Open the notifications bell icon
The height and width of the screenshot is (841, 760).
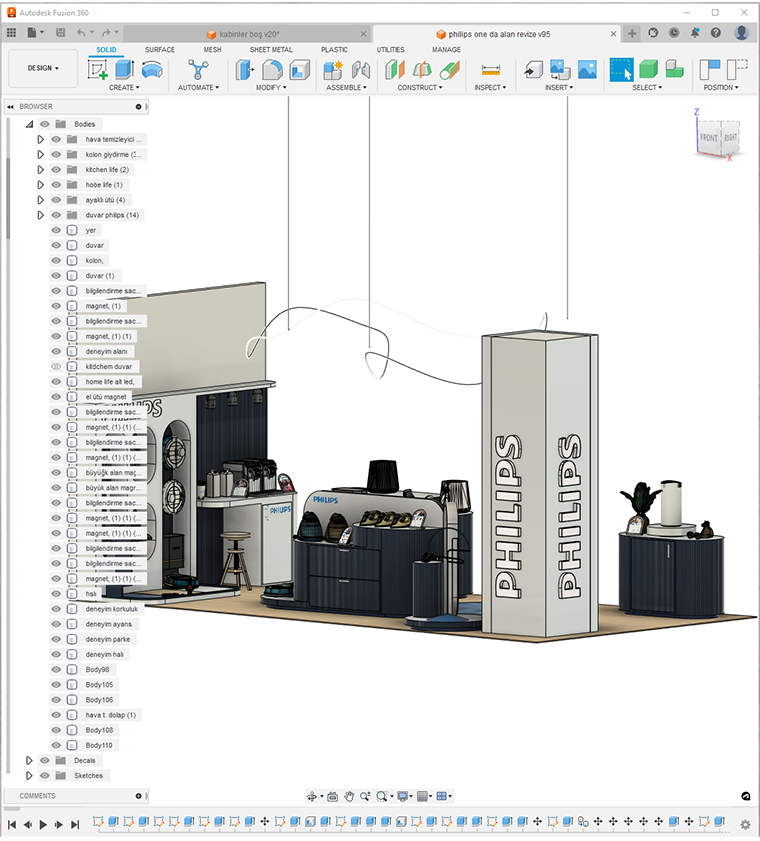click(695, 33)
